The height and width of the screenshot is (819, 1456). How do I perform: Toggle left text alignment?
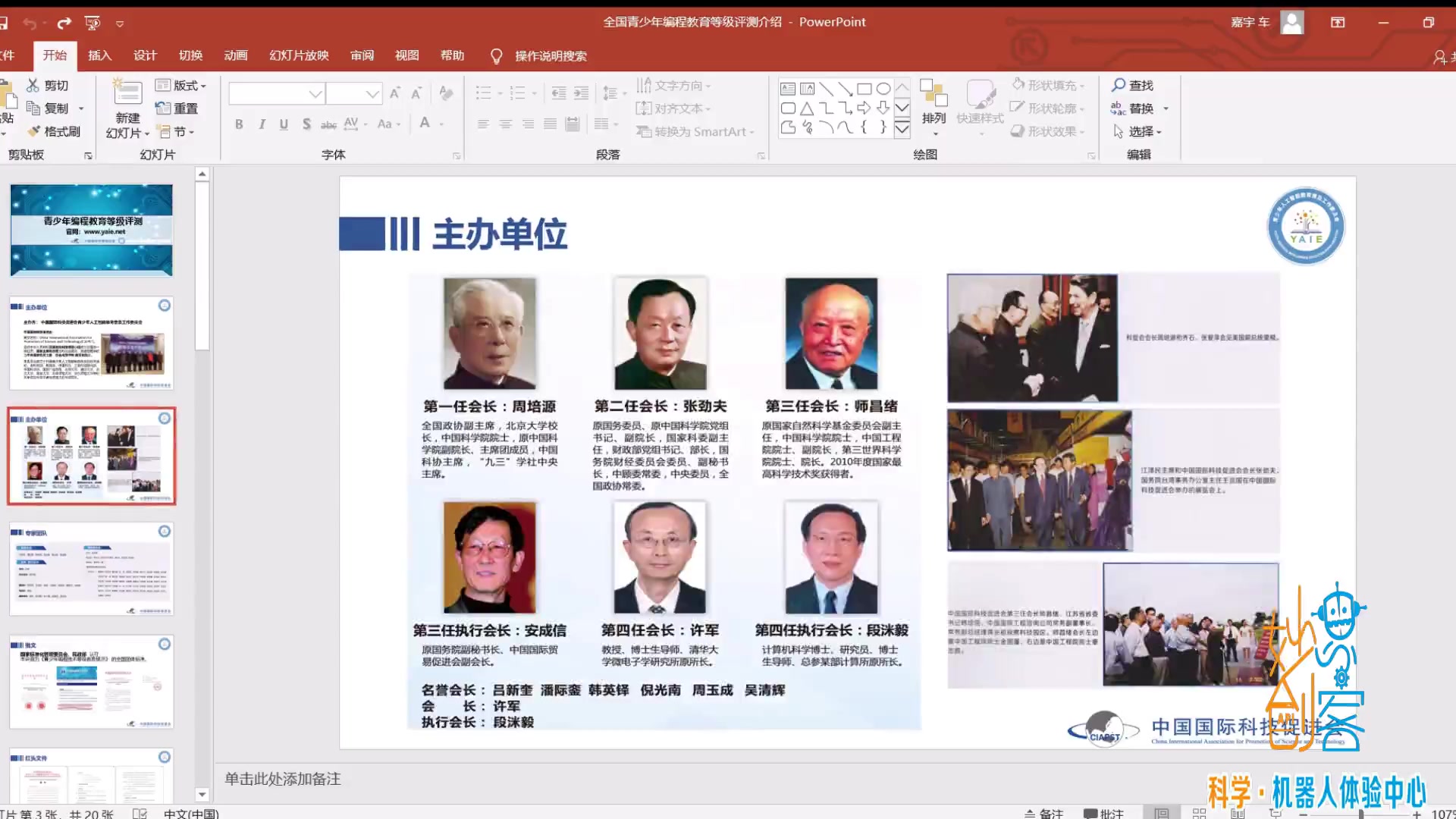[483, 124]
